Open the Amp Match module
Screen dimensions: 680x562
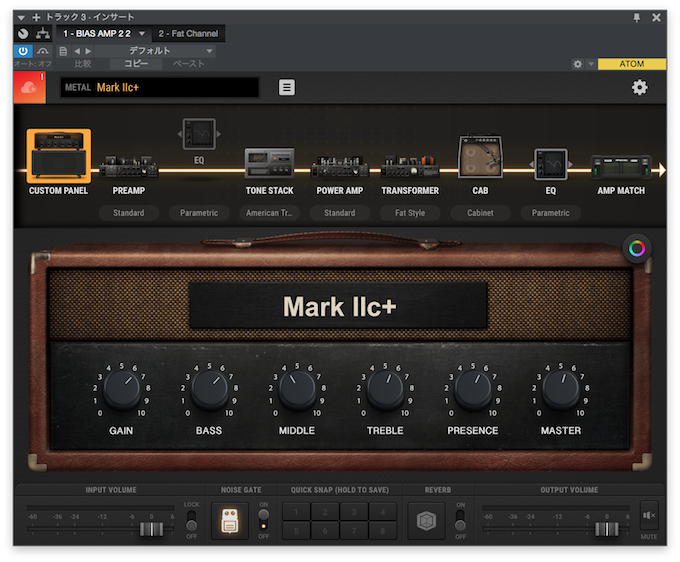(621, 167)
